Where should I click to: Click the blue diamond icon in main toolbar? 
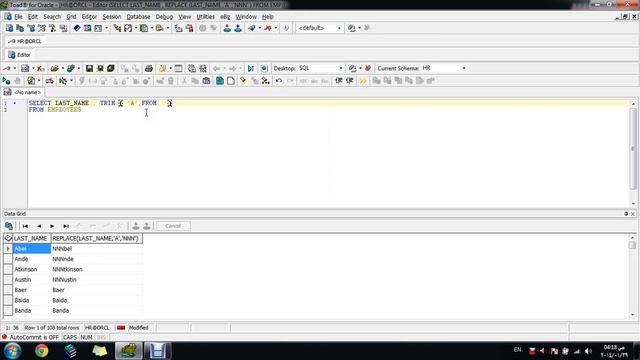[76, 28]
